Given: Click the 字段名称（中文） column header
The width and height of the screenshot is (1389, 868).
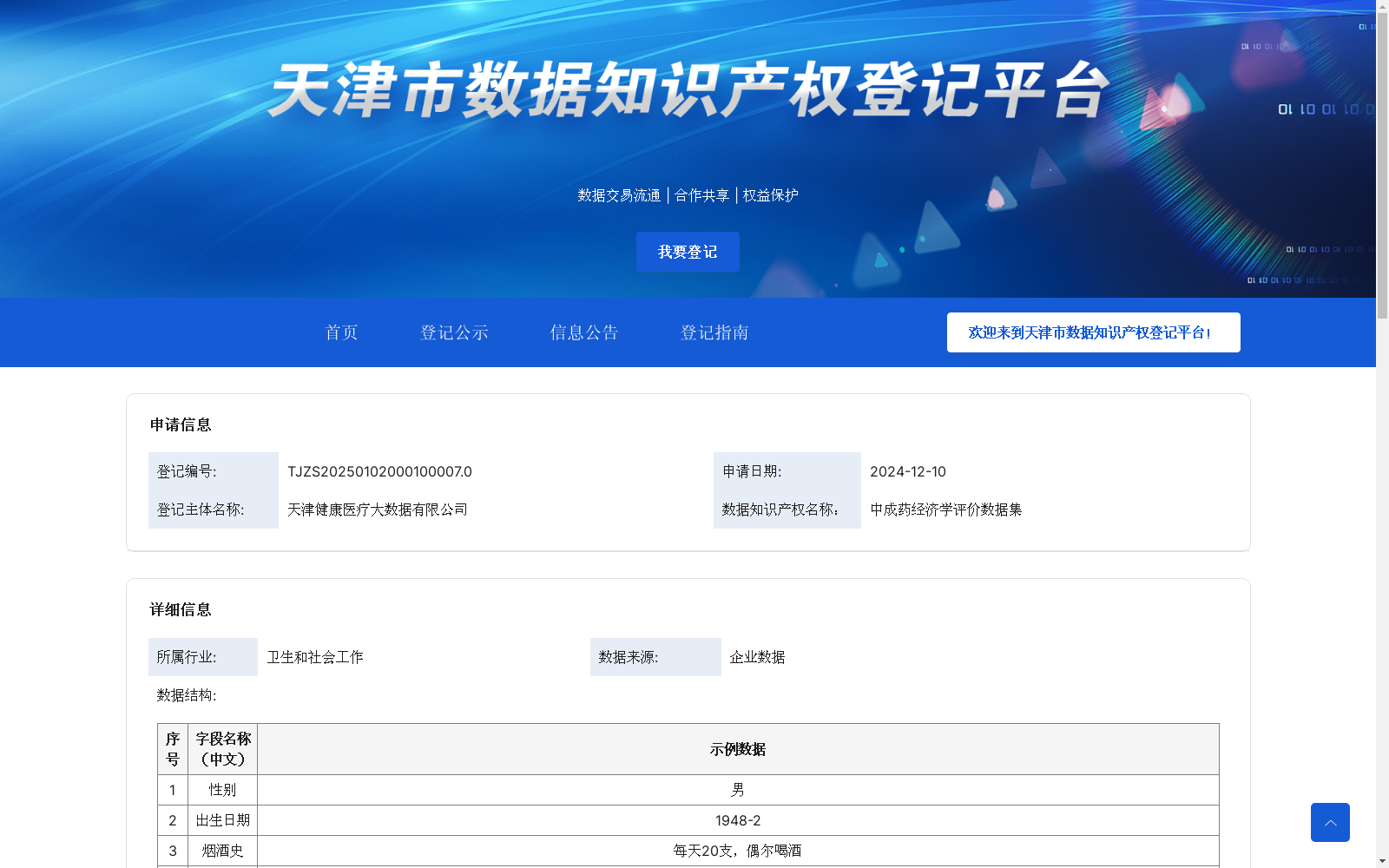Looking at the screenshot, I should pyautogui.click(x=223, y=749).
